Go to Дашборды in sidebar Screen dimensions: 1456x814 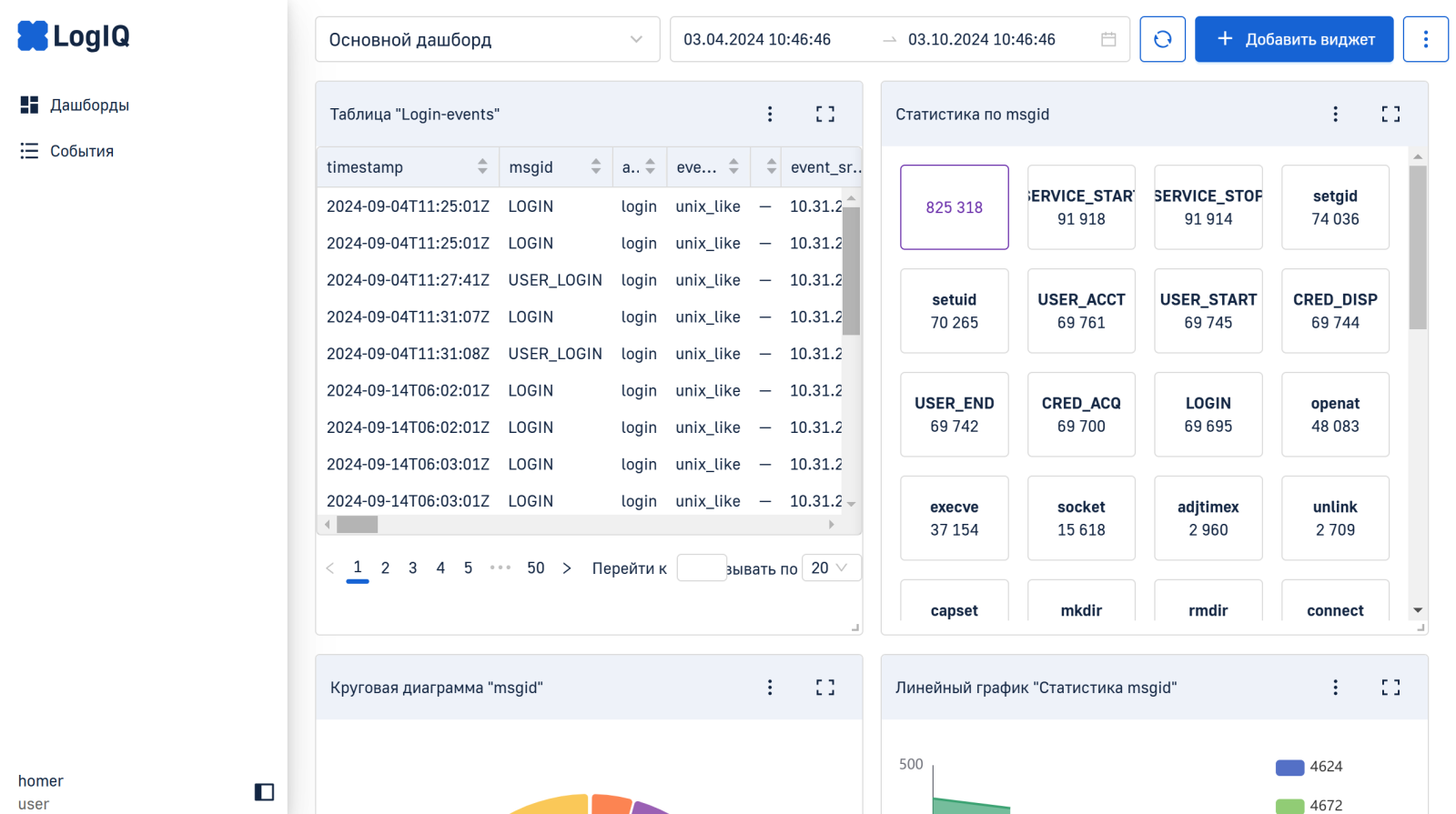tap(89, 106)
